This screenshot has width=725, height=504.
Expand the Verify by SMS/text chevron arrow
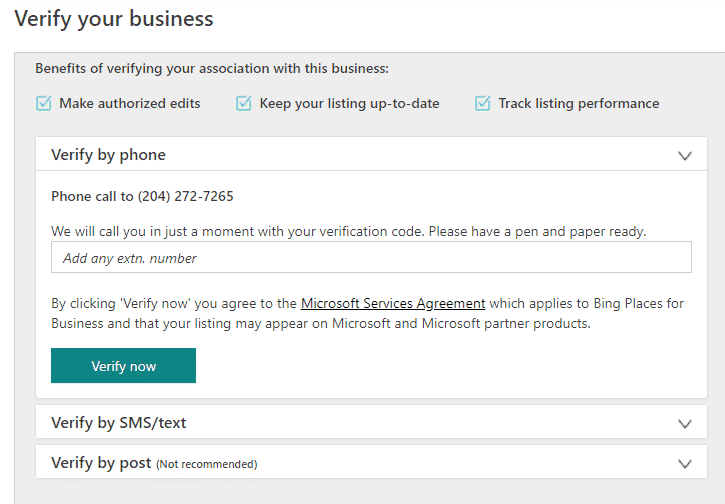click(x=685, y=423)
